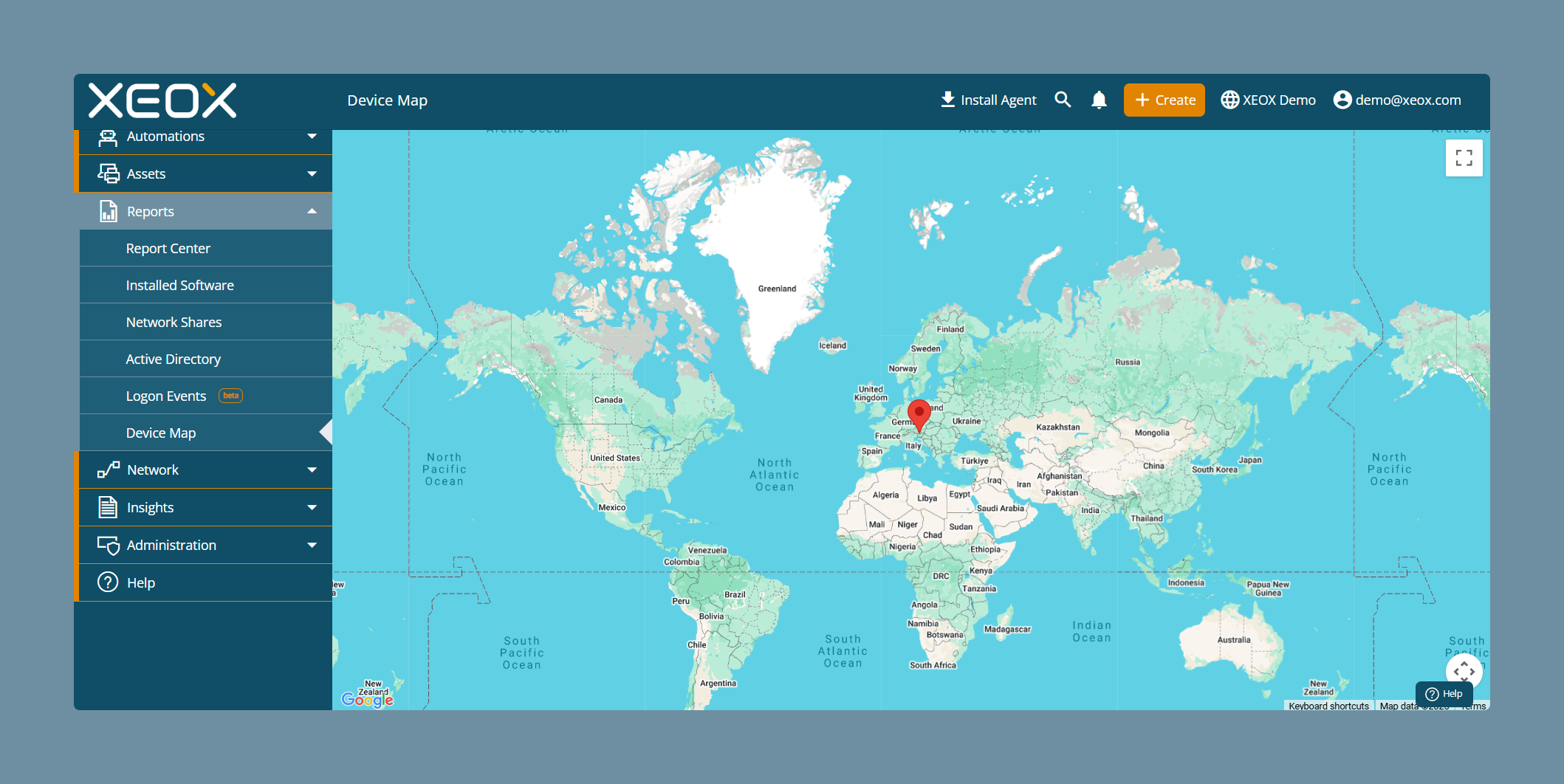Click the user account avatar icon
The image size is (1564, 784).
click(1342, 100)
